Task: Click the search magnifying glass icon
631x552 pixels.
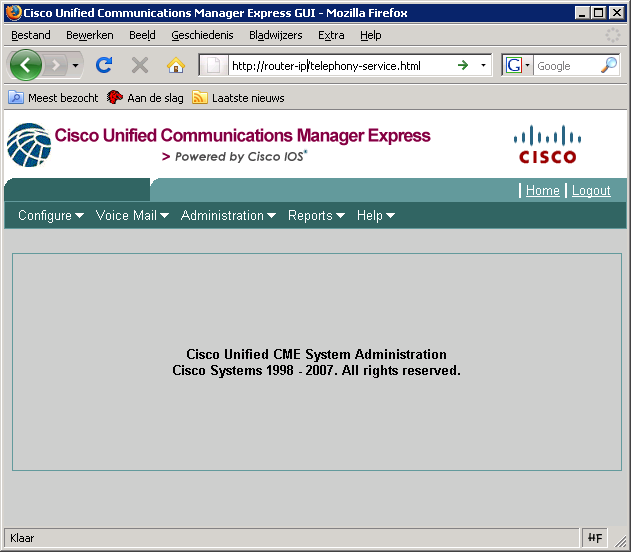Action: (608, 66)
